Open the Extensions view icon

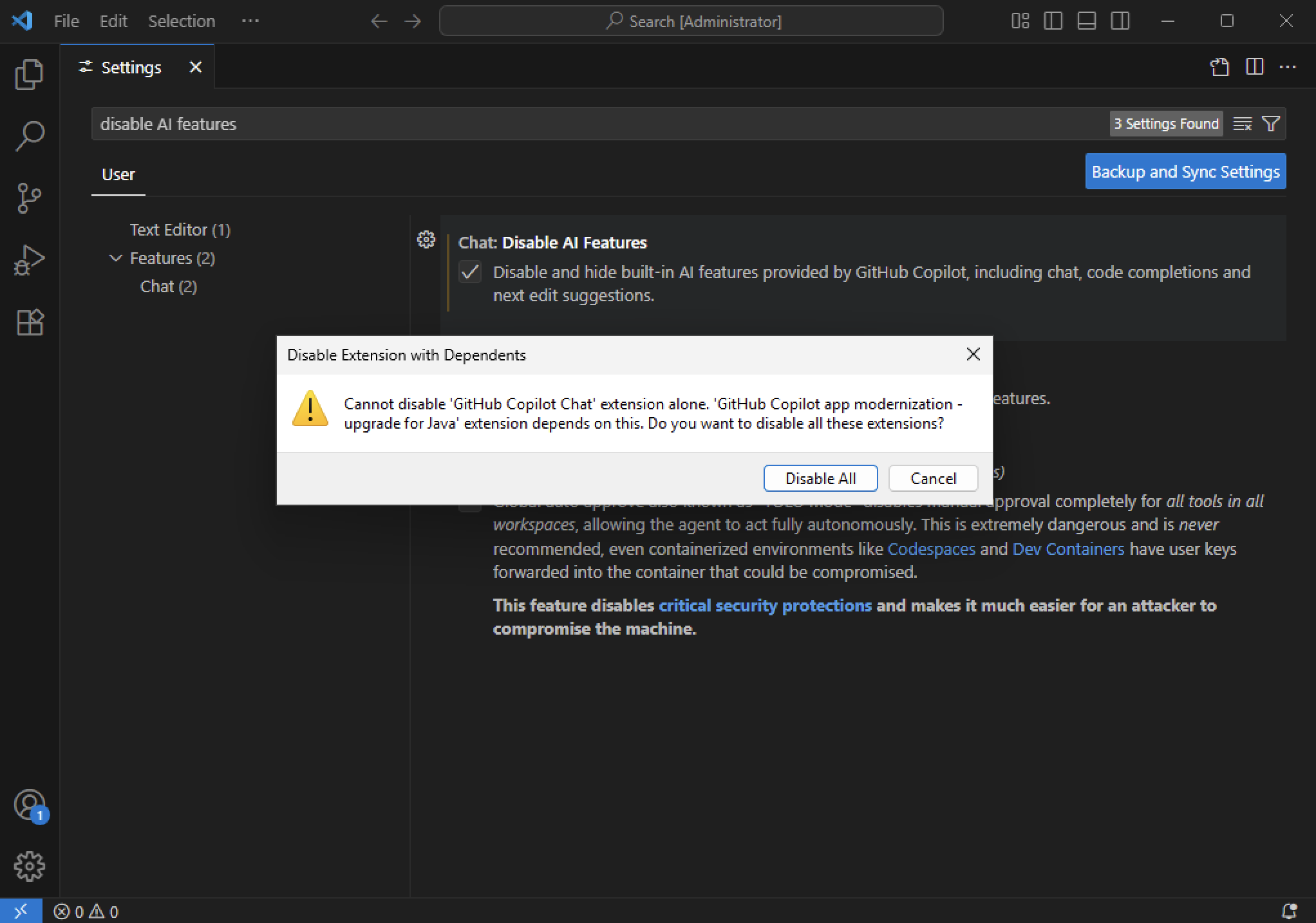coord(29,322)
